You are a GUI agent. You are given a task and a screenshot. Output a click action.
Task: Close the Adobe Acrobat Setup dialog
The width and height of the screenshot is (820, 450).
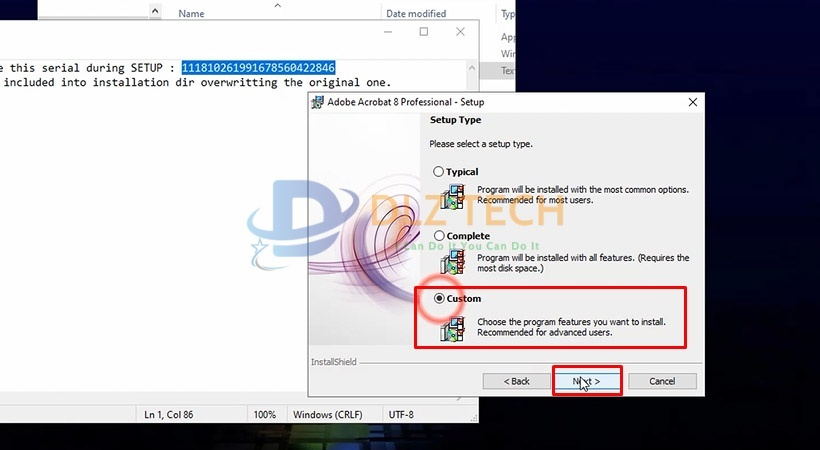(692, 102)
